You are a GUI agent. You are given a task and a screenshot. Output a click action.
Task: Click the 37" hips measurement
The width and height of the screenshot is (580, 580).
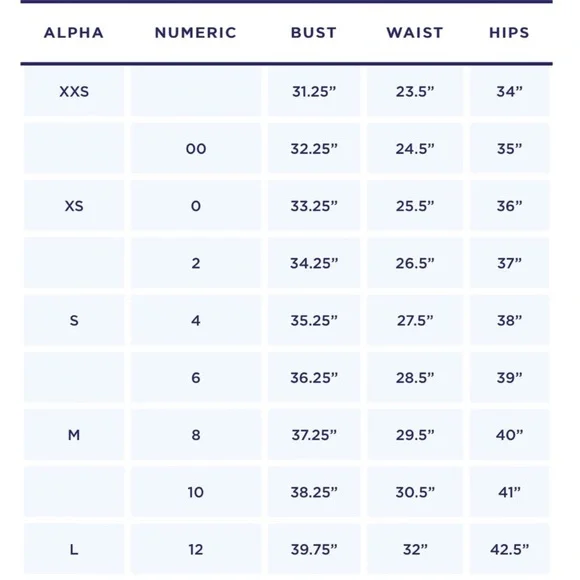tap(509, 263)
